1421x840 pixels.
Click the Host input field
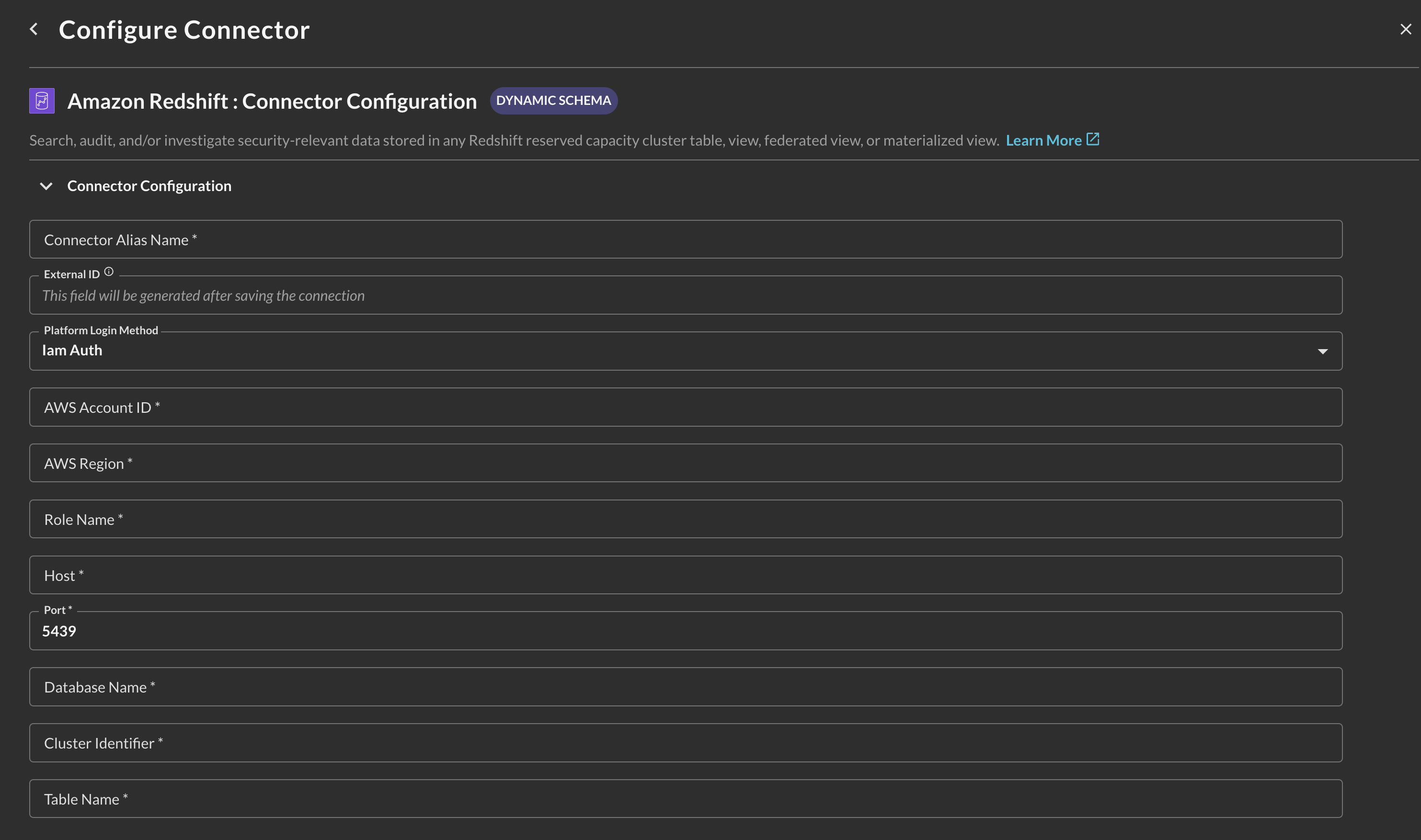point(686,575)
